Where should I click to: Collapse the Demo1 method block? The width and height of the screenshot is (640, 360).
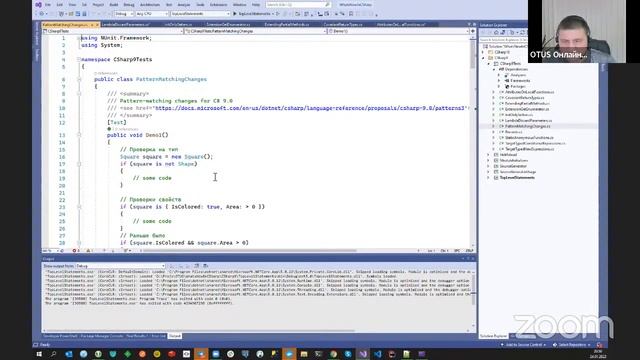pos(79,135)
